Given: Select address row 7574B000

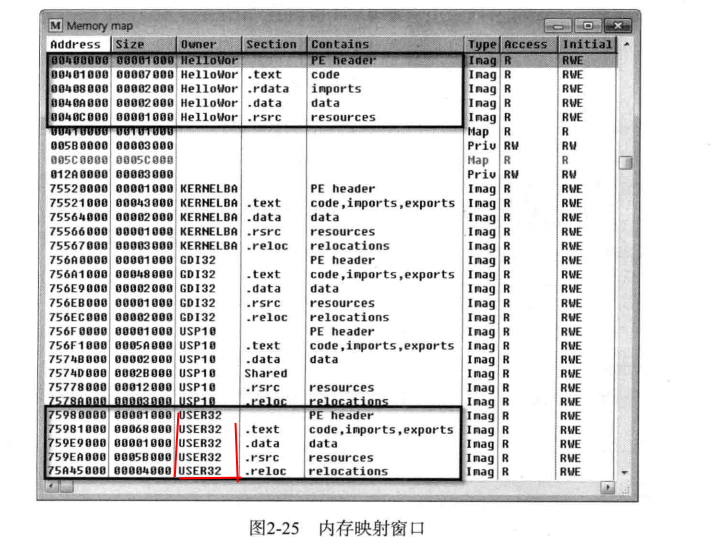Looking at the screenshot, I should pos(331,359).
